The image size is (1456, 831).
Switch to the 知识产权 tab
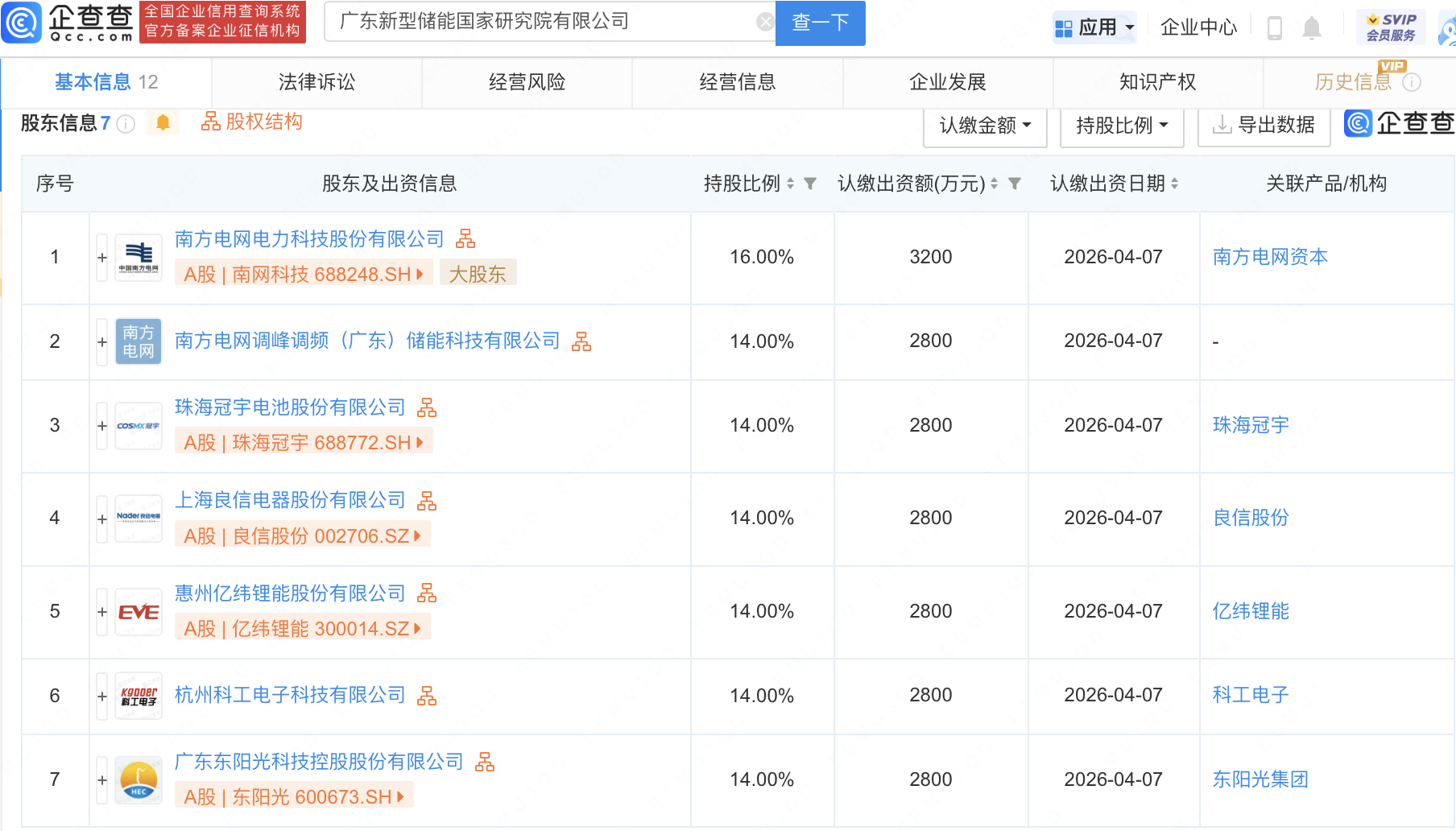click(x=1157, y=82)
